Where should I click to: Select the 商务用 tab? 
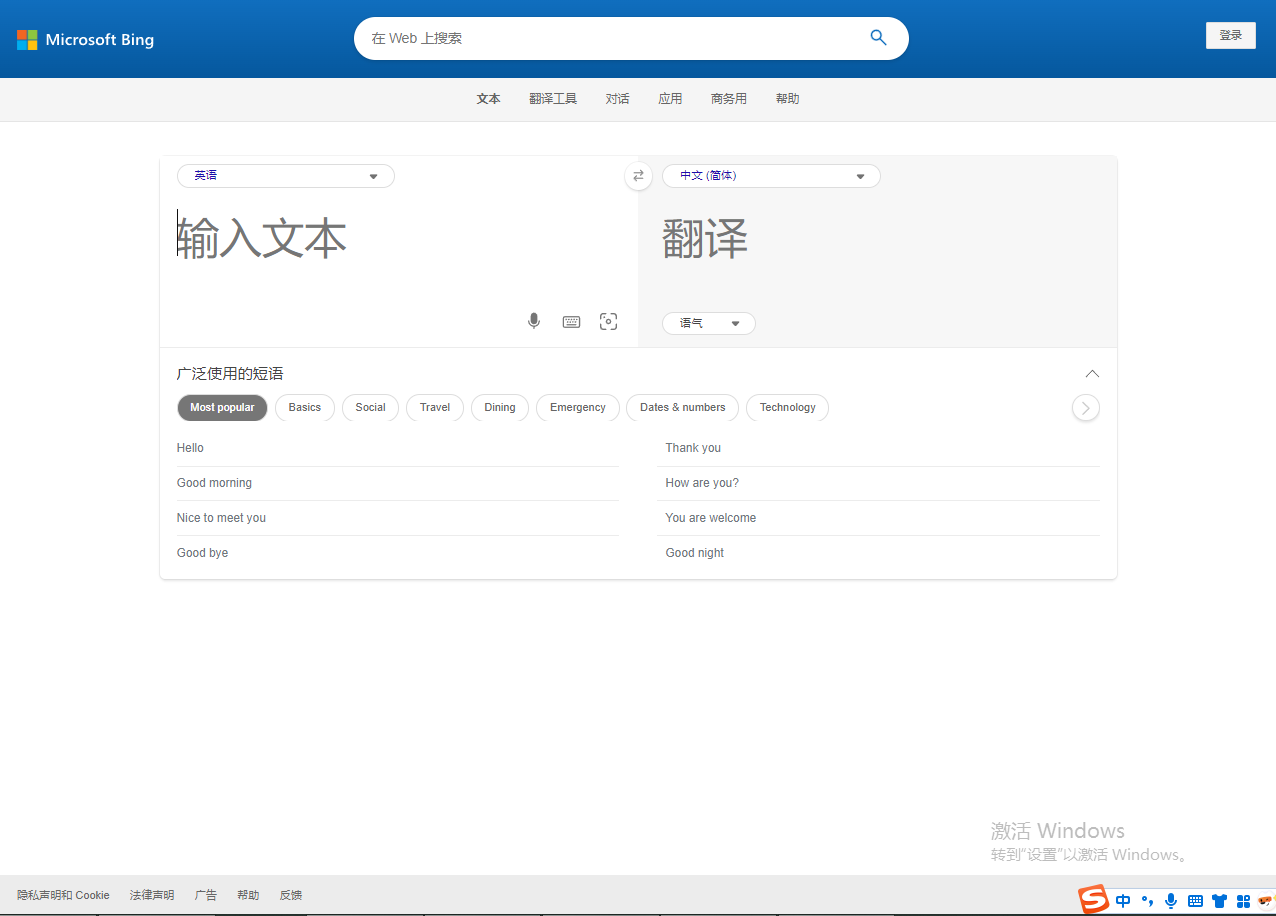click(729, 99)
